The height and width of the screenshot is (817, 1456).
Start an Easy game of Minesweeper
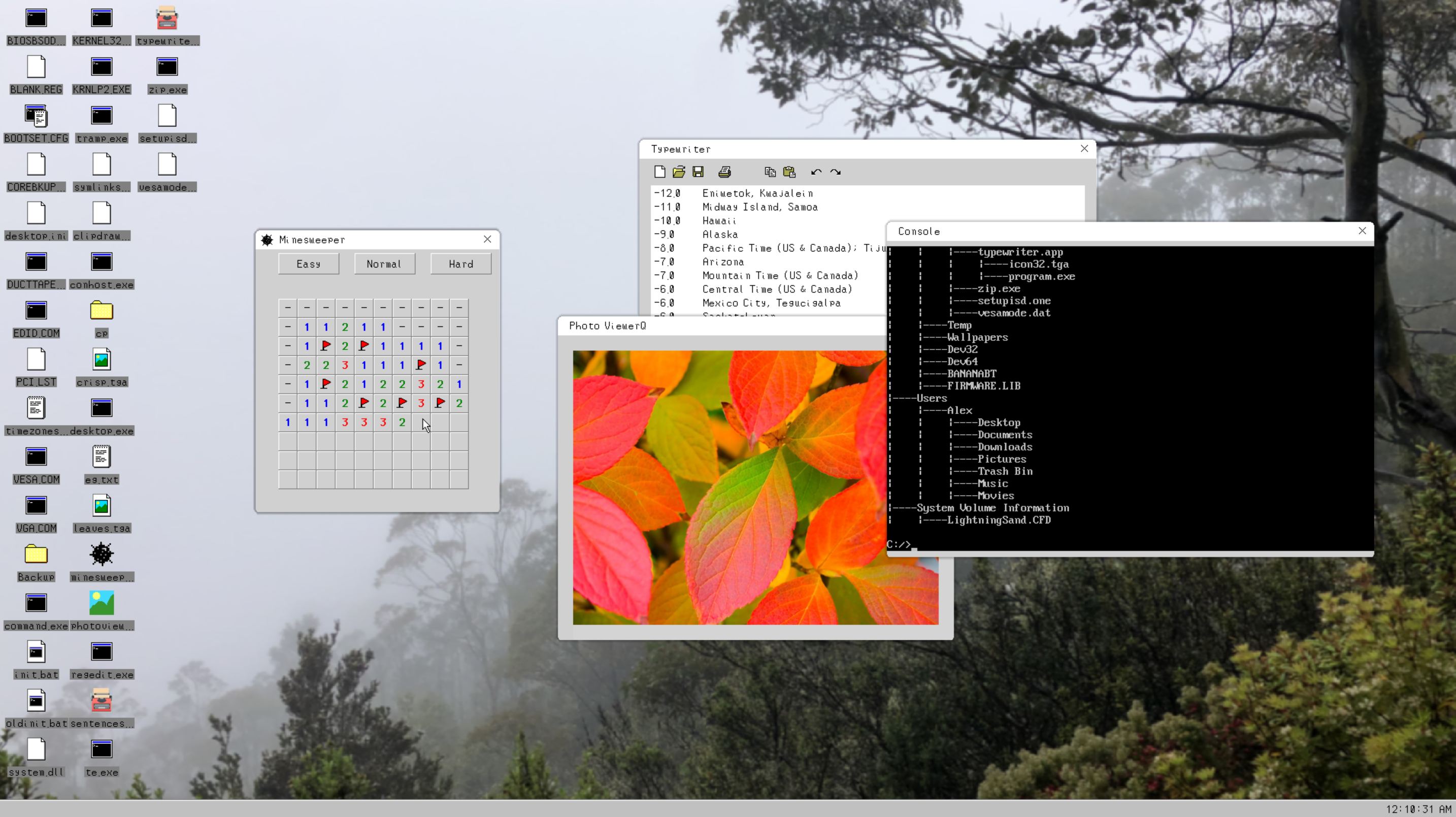[308, 264]
